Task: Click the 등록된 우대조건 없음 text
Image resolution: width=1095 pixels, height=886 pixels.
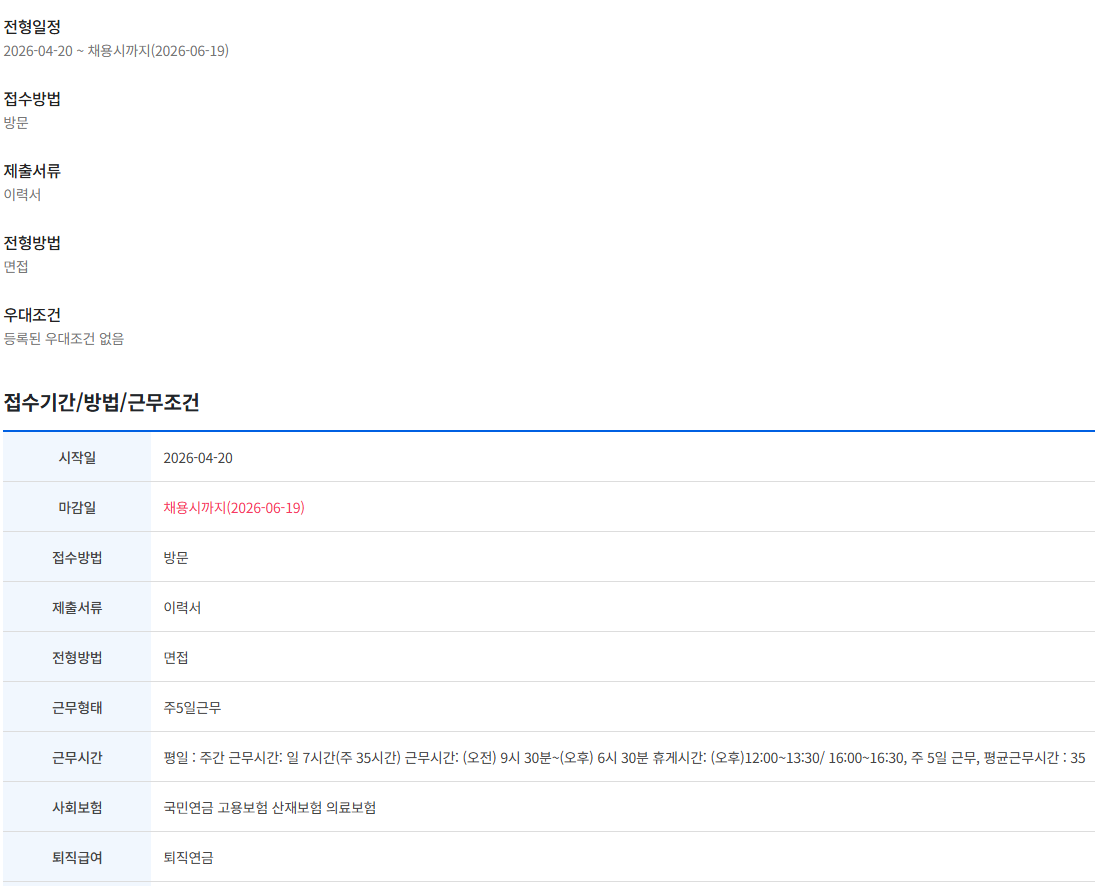Action: click(x=64, y=338)
